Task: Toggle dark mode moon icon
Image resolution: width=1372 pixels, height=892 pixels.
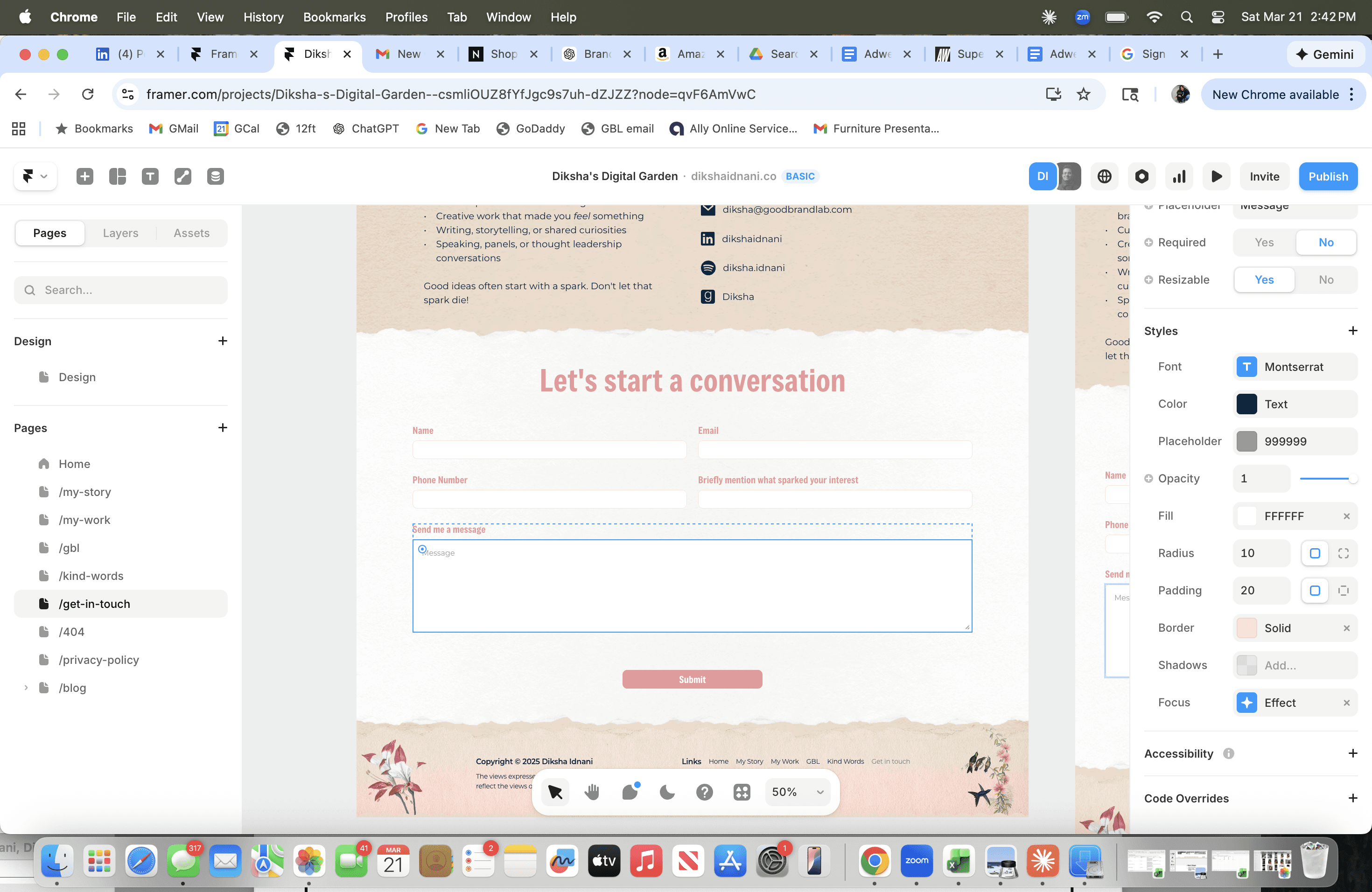Action: coord(667,792)
